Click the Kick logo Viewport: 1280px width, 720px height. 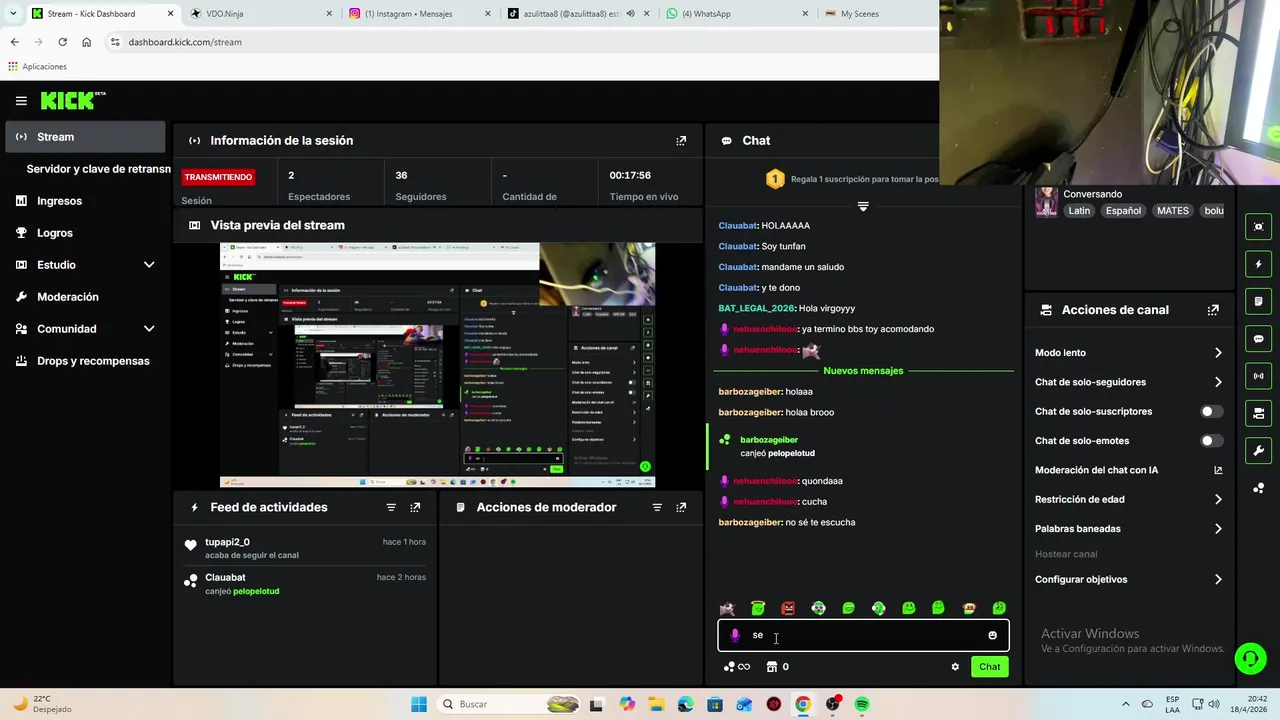click(x=73, y=100)
